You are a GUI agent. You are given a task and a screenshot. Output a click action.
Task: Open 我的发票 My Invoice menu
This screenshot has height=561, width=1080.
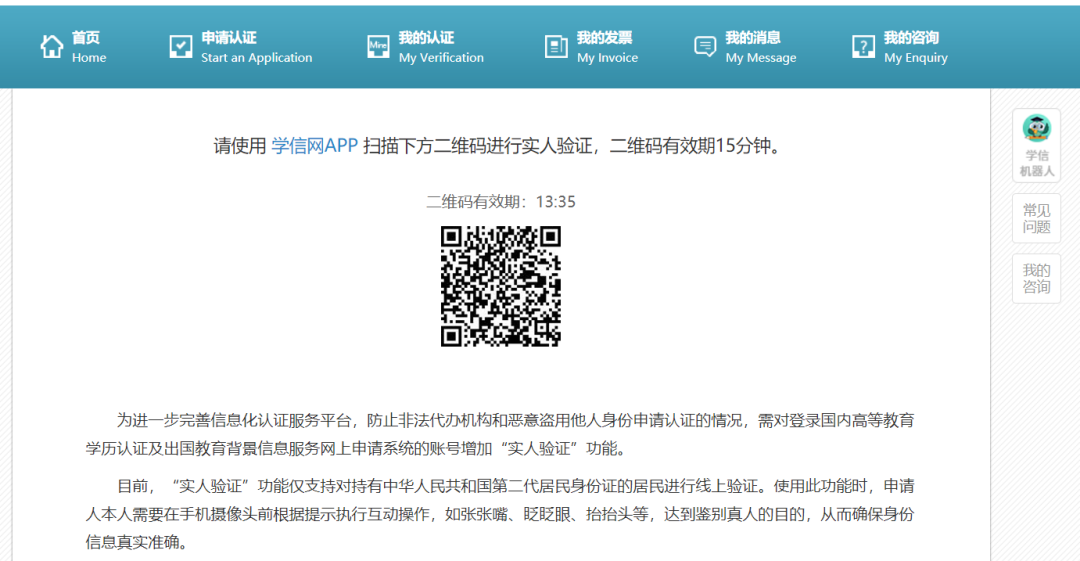591,47
